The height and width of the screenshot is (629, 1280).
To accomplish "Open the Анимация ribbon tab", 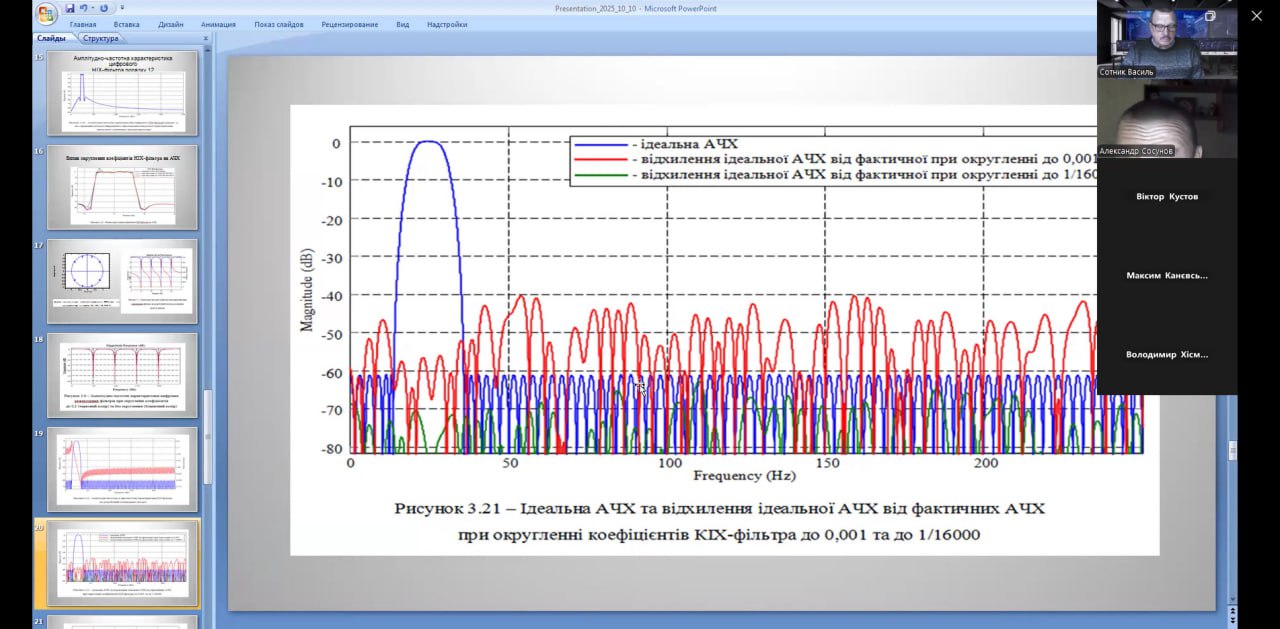I will (218, 24).
